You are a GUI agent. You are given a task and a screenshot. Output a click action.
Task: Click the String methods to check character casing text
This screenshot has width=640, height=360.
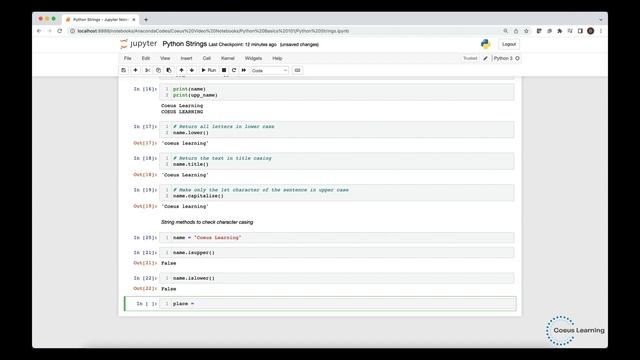207,222
